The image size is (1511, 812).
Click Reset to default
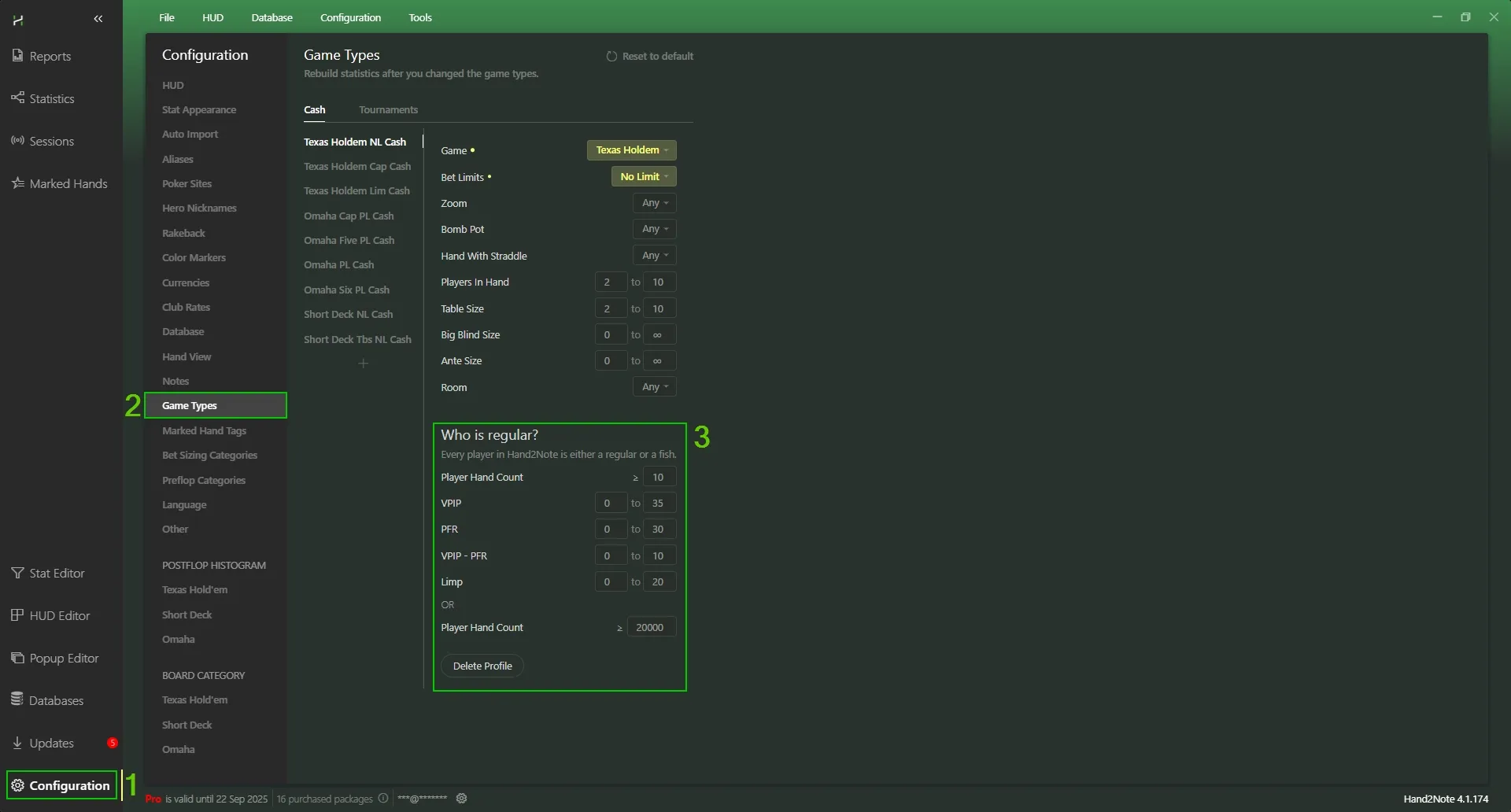click(650, 57)
